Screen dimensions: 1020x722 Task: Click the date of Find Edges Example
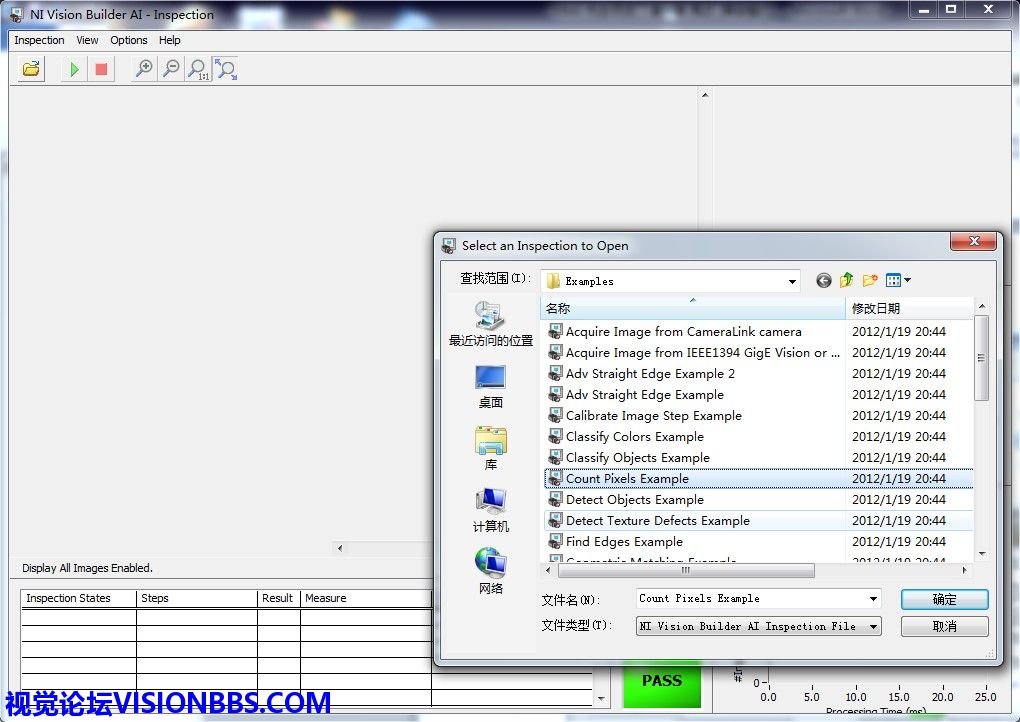[x=898, y=541]
